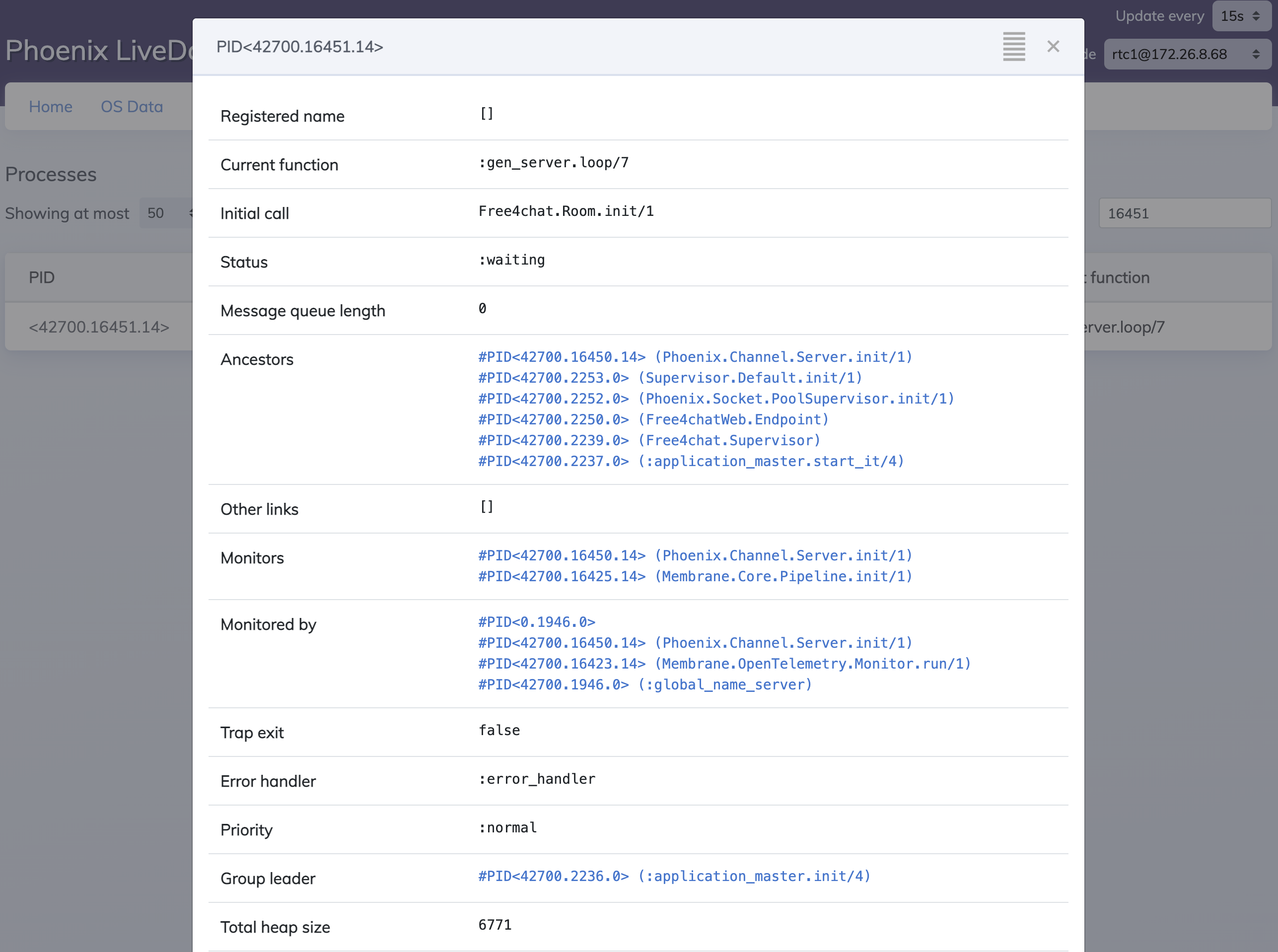
Task: Open Group leader :application_master.init/4 link
Action: point(674,876)
